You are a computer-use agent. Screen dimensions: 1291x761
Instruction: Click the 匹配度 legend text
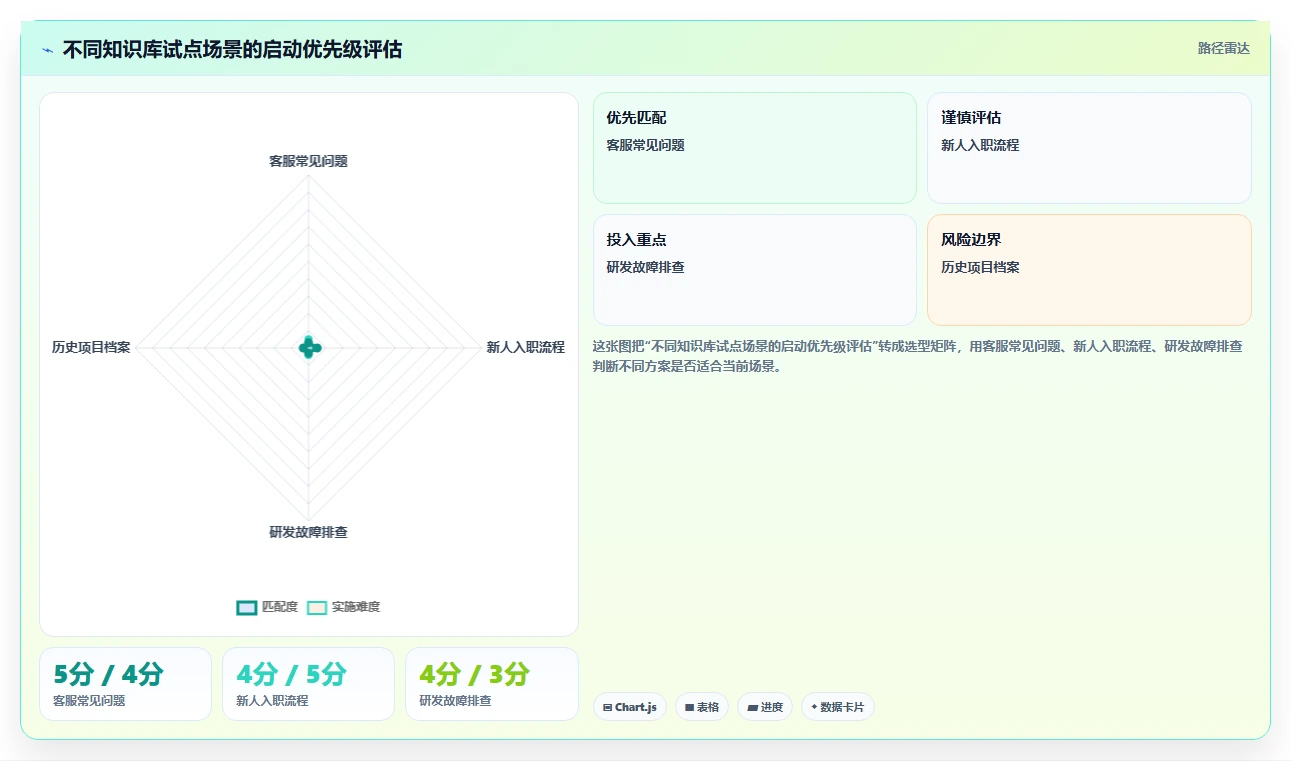point(280,607)
